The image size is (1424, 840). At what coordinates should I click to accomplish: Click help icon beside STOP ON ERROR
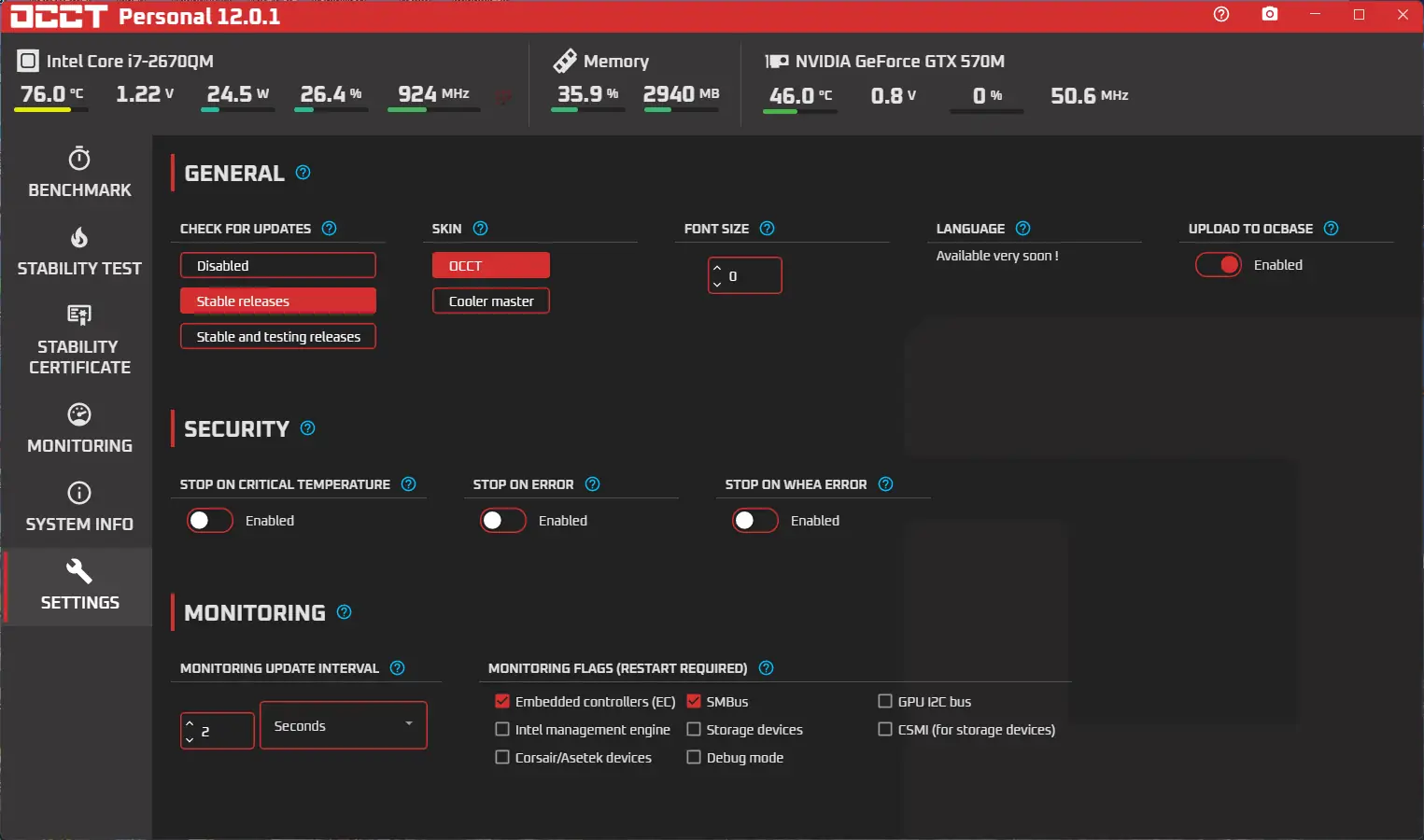[593, 484]
